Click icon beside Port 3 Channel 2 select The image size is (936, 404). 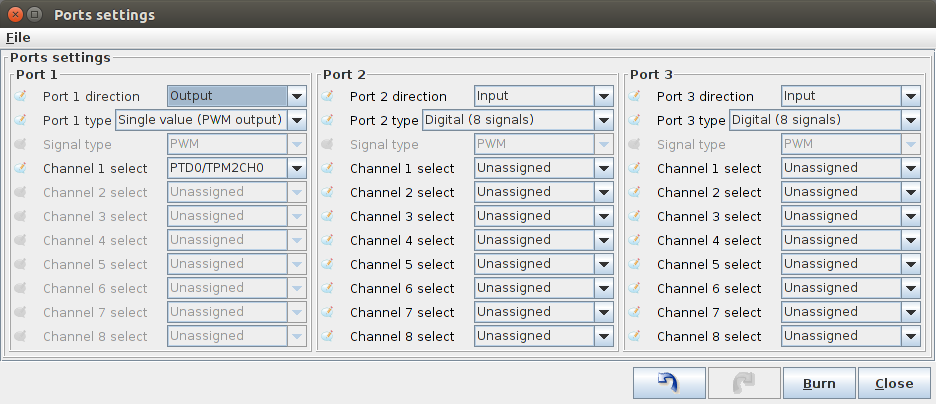[x=635, y=193]
